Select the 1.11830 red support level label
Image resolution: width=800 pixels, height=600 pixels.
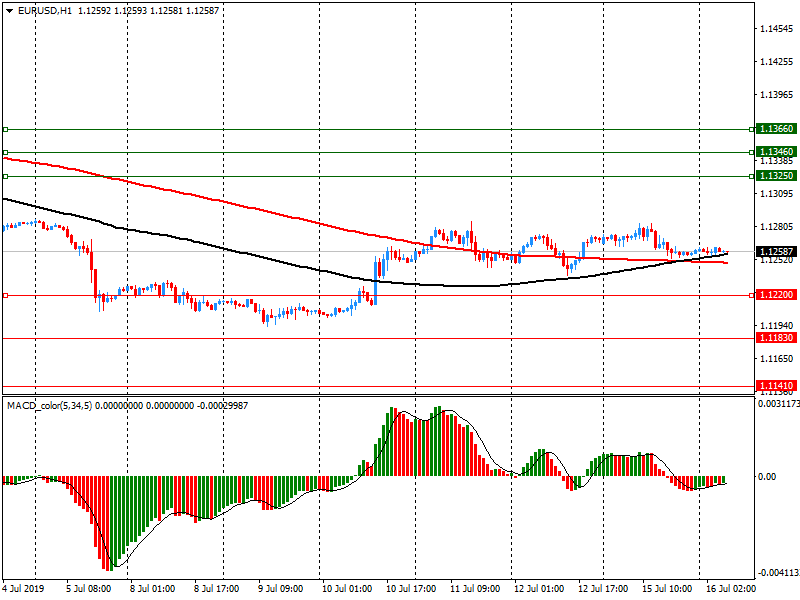click(x=777, y=338)
